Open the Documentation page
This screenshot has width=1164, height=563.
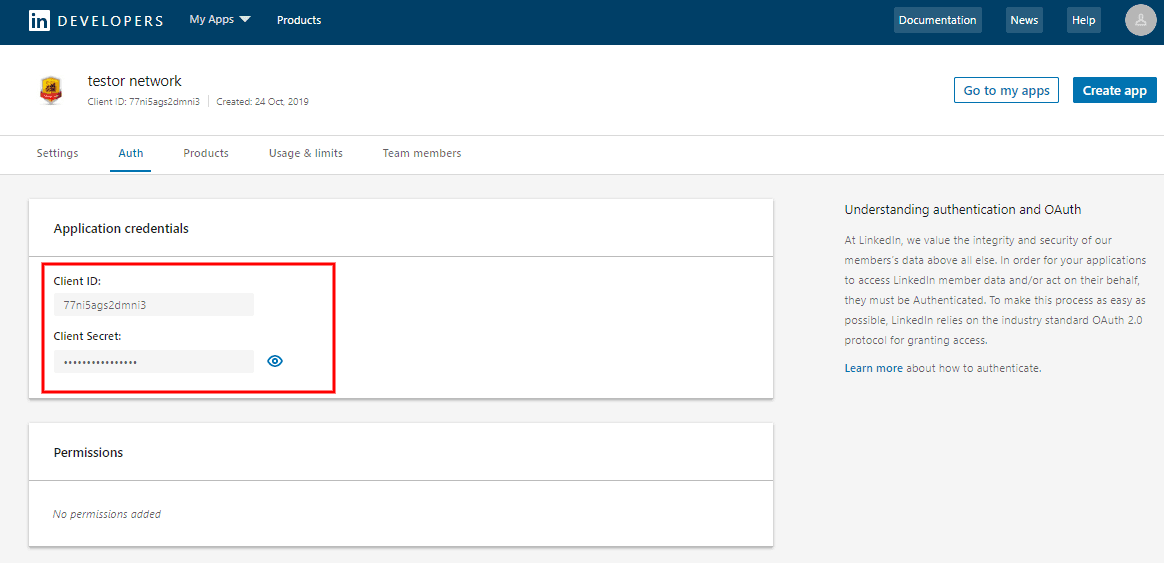point(938,20)
